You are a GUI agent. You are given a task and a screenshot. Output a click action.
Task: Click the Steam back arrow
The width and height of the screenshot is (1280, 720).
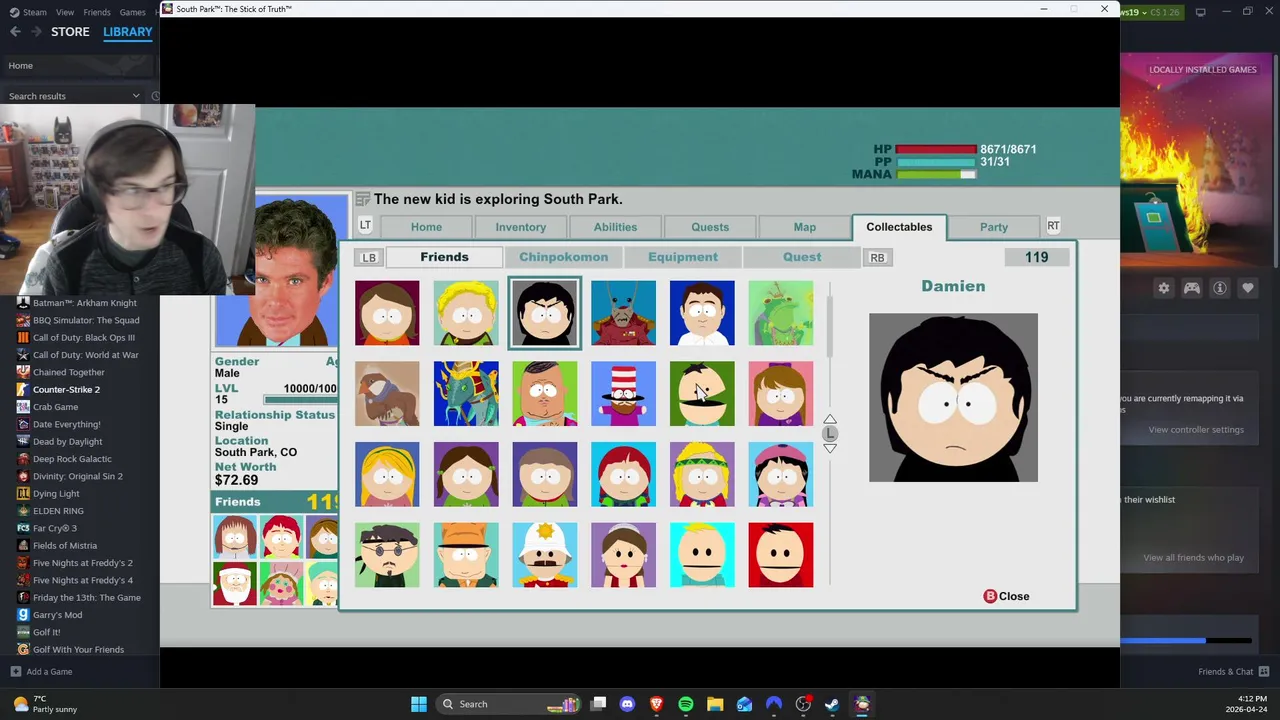(x=15, y=32)
